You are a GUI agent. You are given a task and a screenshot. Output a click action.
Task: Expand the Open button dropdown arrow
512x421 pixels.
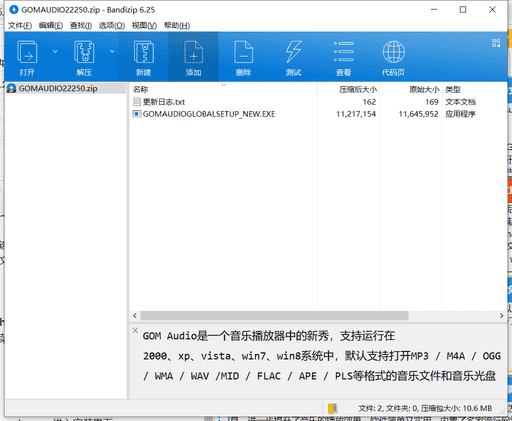coord(55,51)
